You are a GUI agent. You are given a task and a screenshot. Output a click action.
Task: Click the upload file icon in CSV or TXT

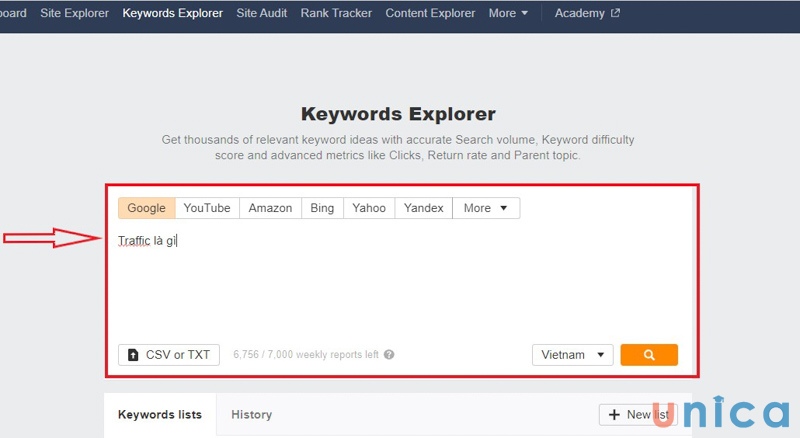pos(133,355)
